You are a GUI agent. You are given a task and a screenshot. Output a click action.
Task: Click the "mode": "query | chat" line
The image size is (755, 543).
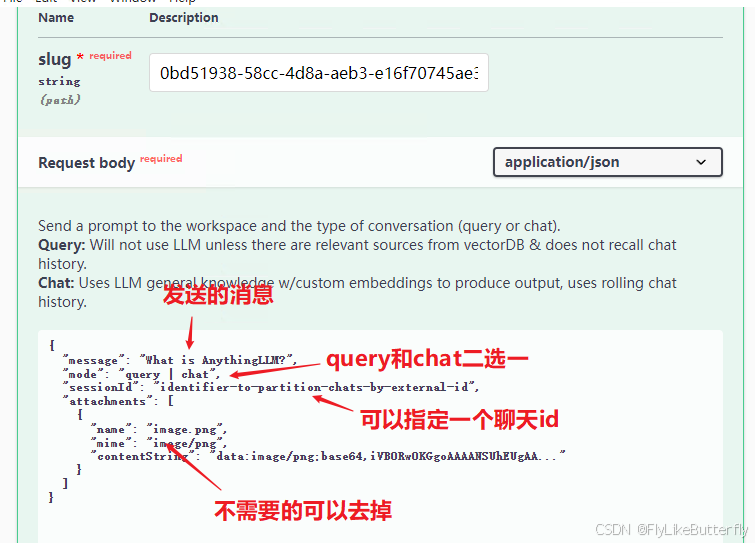click(142, 374)
